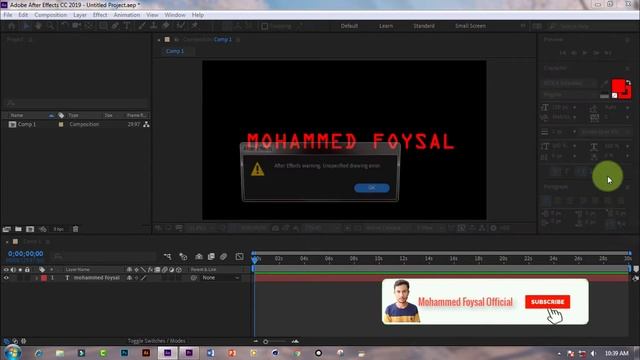Switch to the Small Screen workspace

pos(470,26)
